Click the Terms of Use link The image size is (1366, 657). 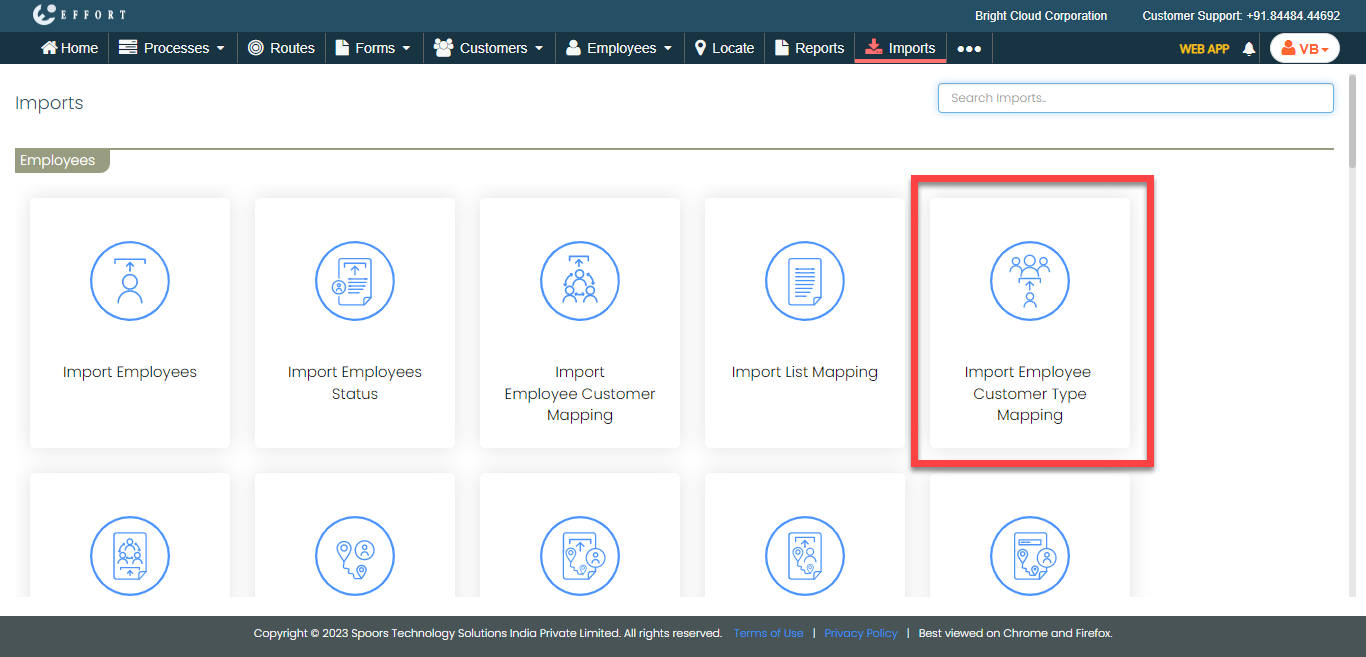[x=768, y=633]
